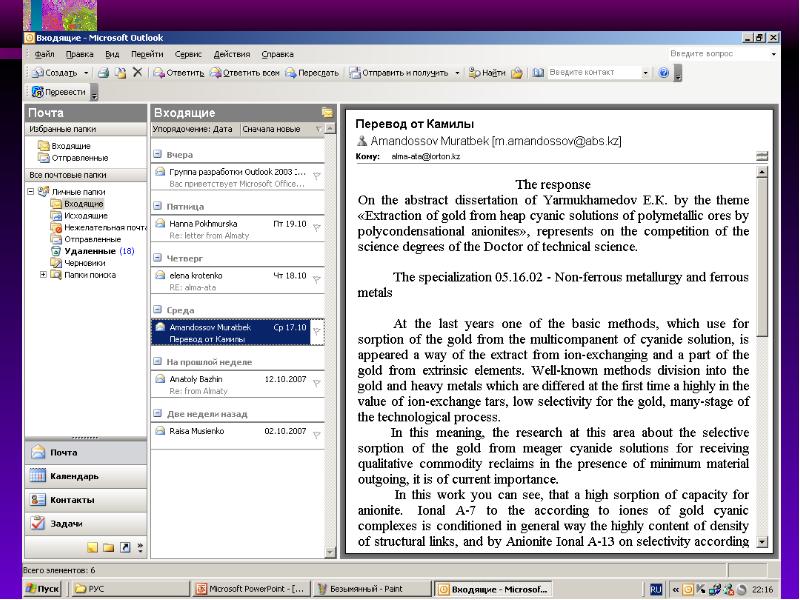Viewport: 800px width, 600px height.
Task: Click the folder icon next to Найти
Action: [x=517, y=73]
